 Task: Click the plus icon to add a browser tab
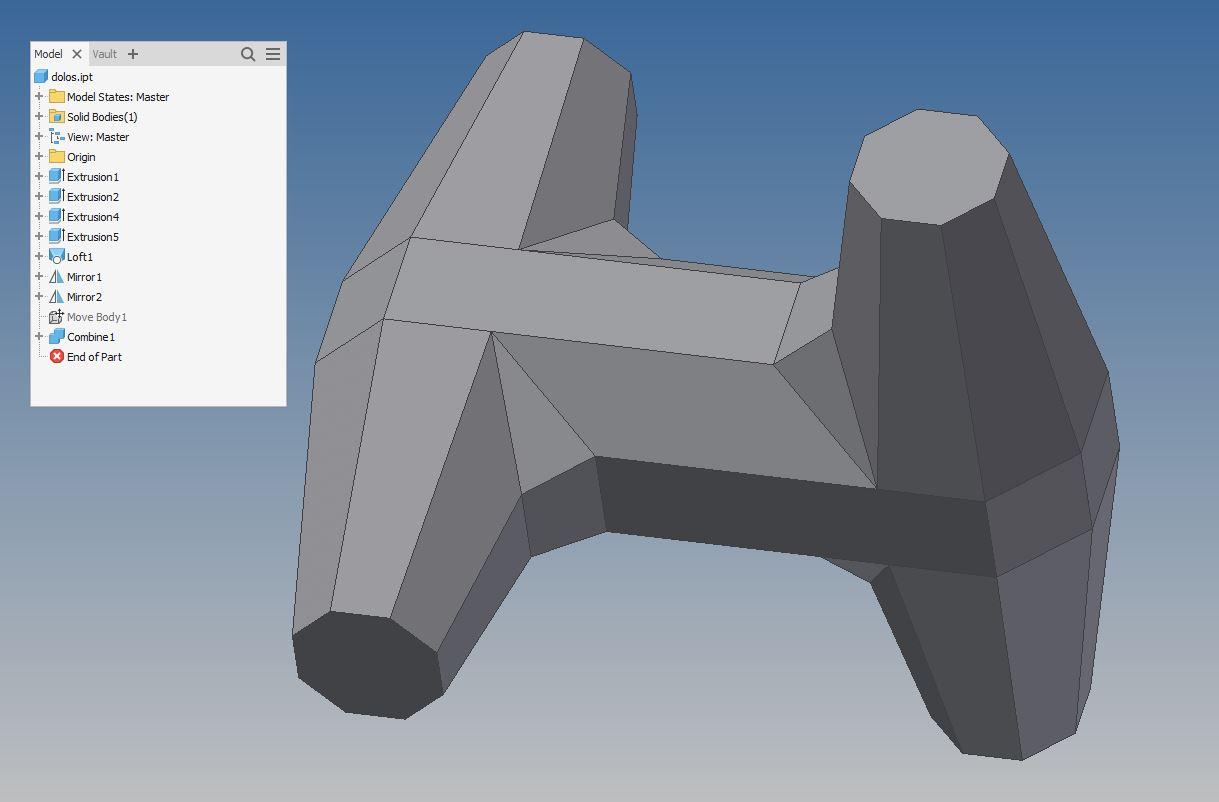click(133, 54)
